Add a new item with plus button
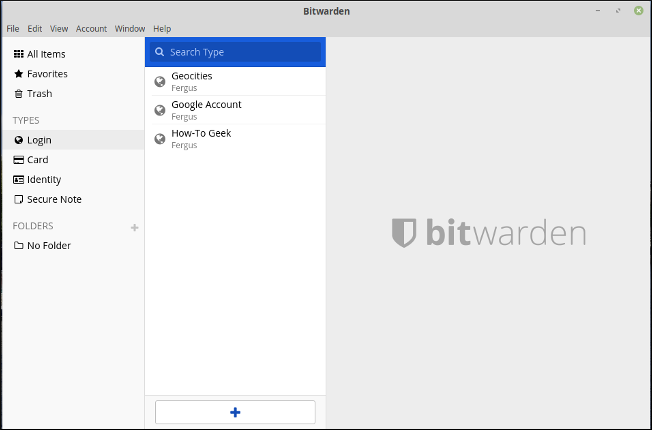652x430 pixels. (235, 412)
